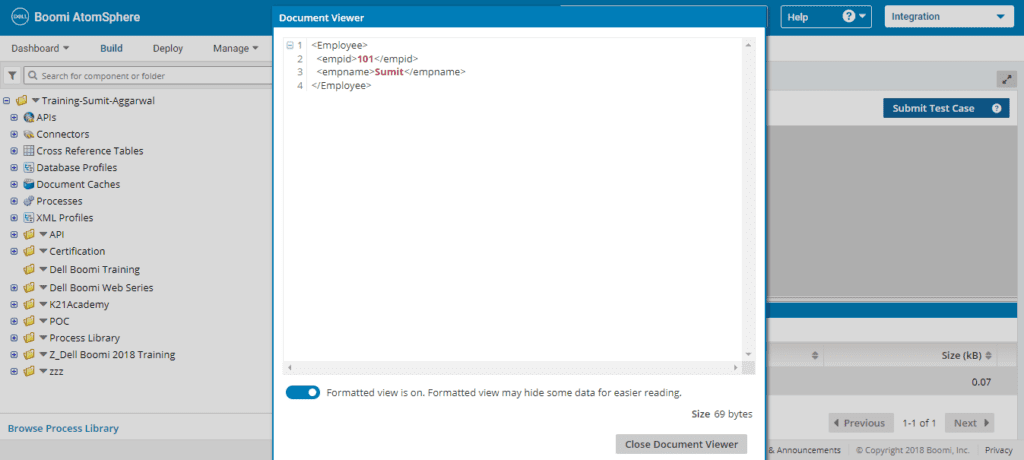Click the 0.07 size cell

click(981, 382)
